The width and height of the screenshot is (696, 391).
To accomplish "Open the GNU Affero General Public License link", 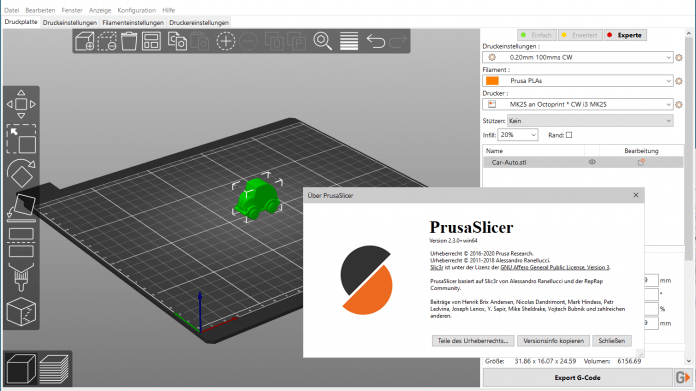I will click(x=555, y=267).
